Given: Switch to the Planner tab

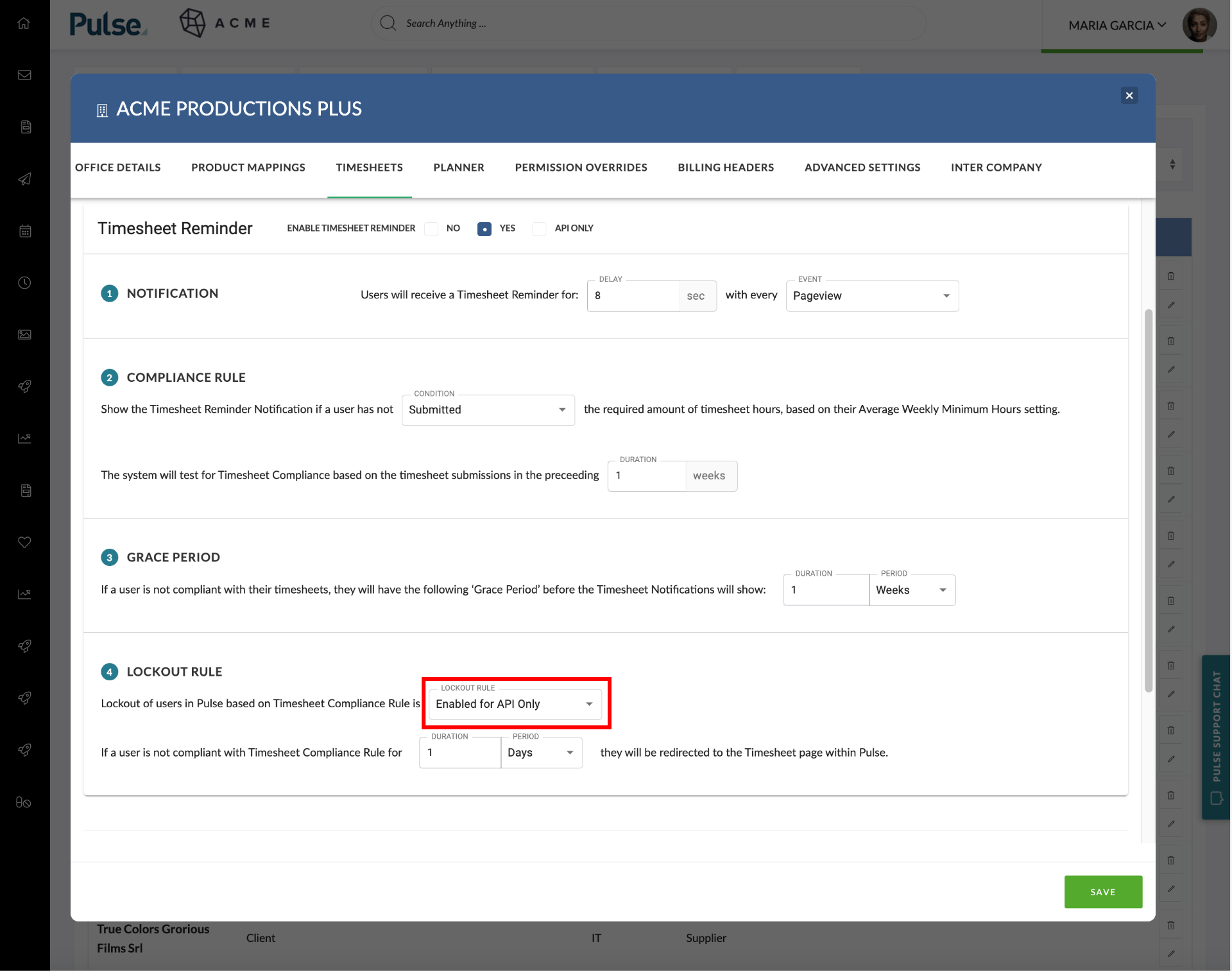Looking at the screenshot, I should point(458,168).
